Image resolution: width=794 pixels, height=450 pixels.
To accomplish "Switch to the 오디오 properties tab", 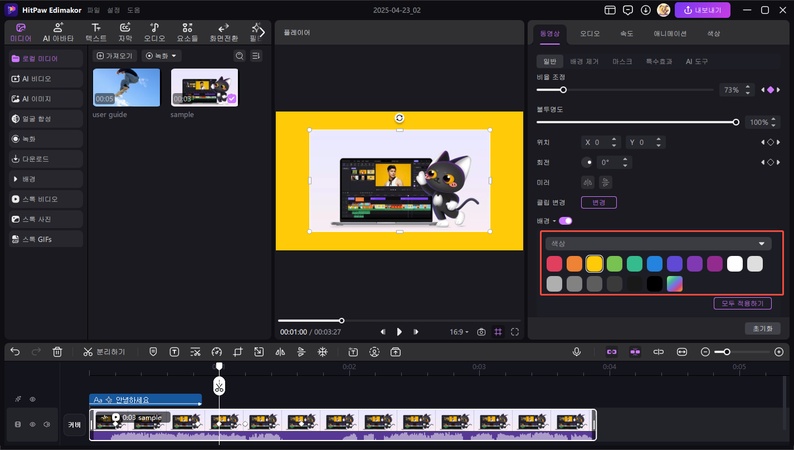I will [590, 33].
